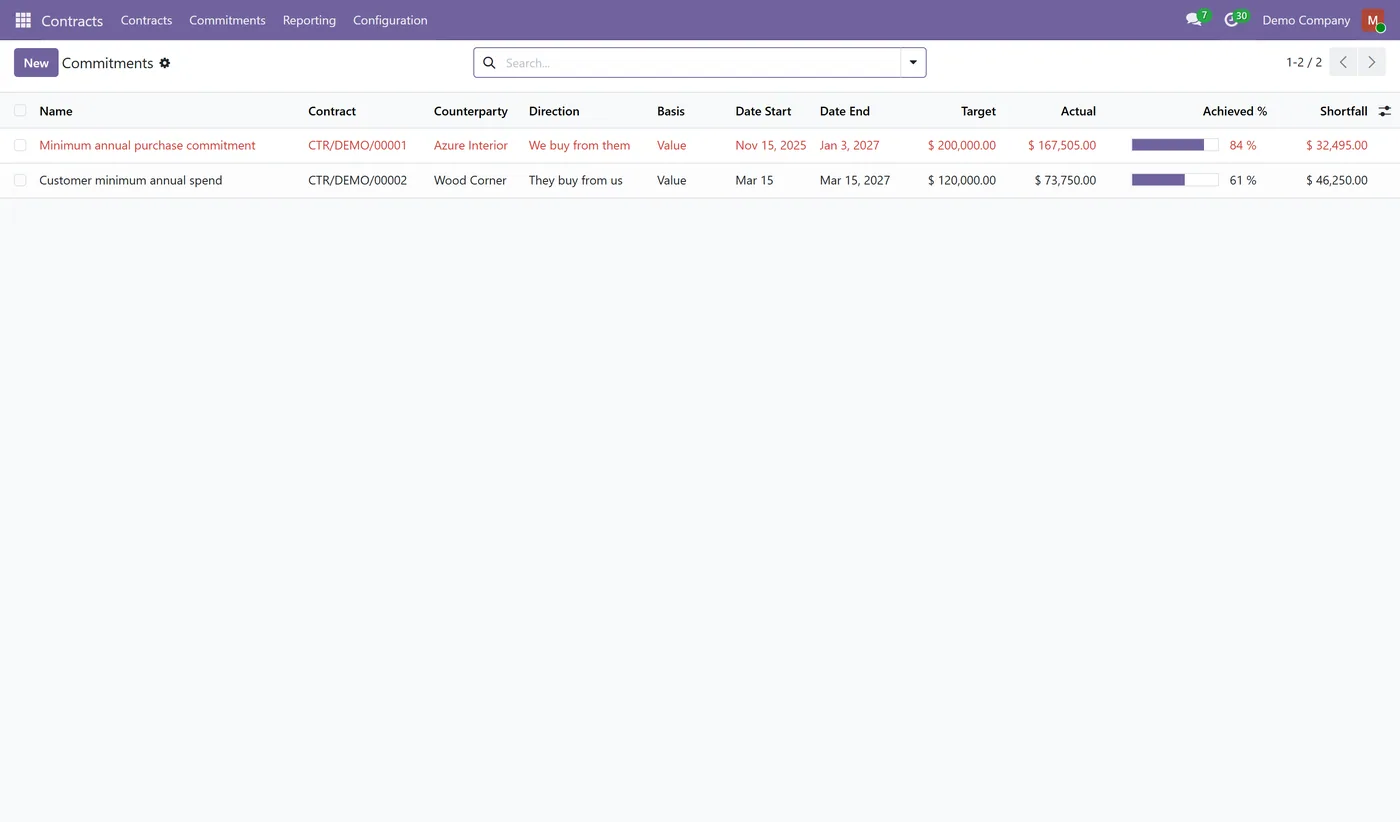1400x822 pixels.
Task: Click the Mar 15 start date cell
Action: tap(754, 180)
